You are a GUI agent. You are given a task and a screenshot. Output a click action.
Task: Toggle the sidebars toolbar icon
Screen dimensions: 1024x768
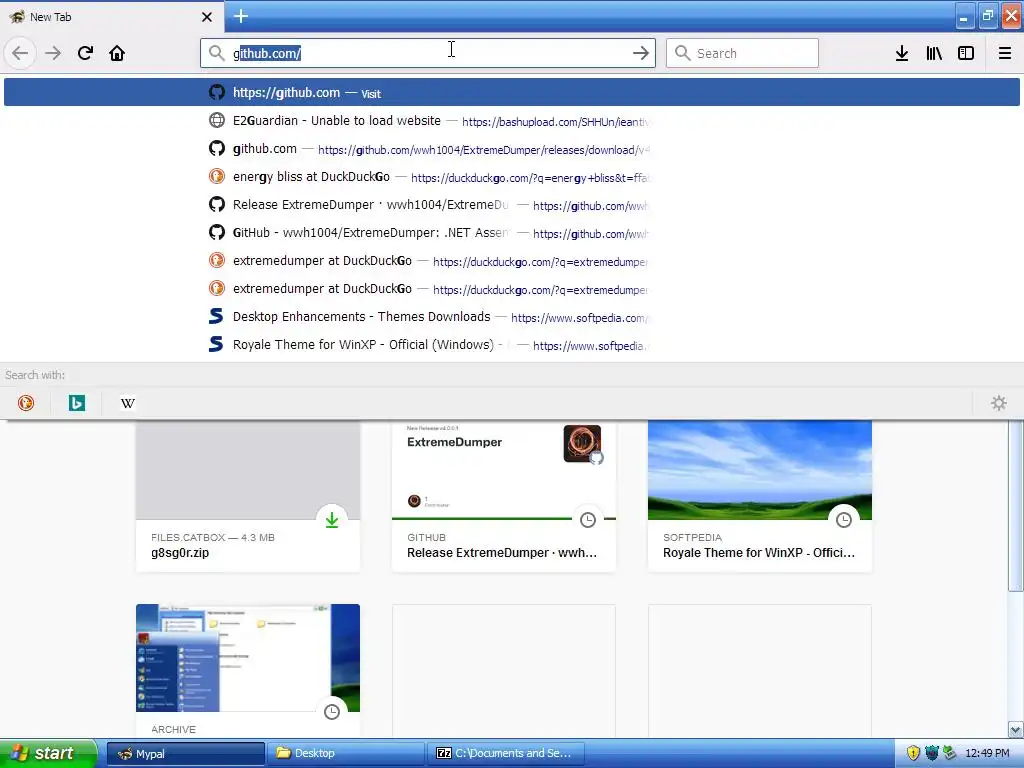click(x=966, y=53)
